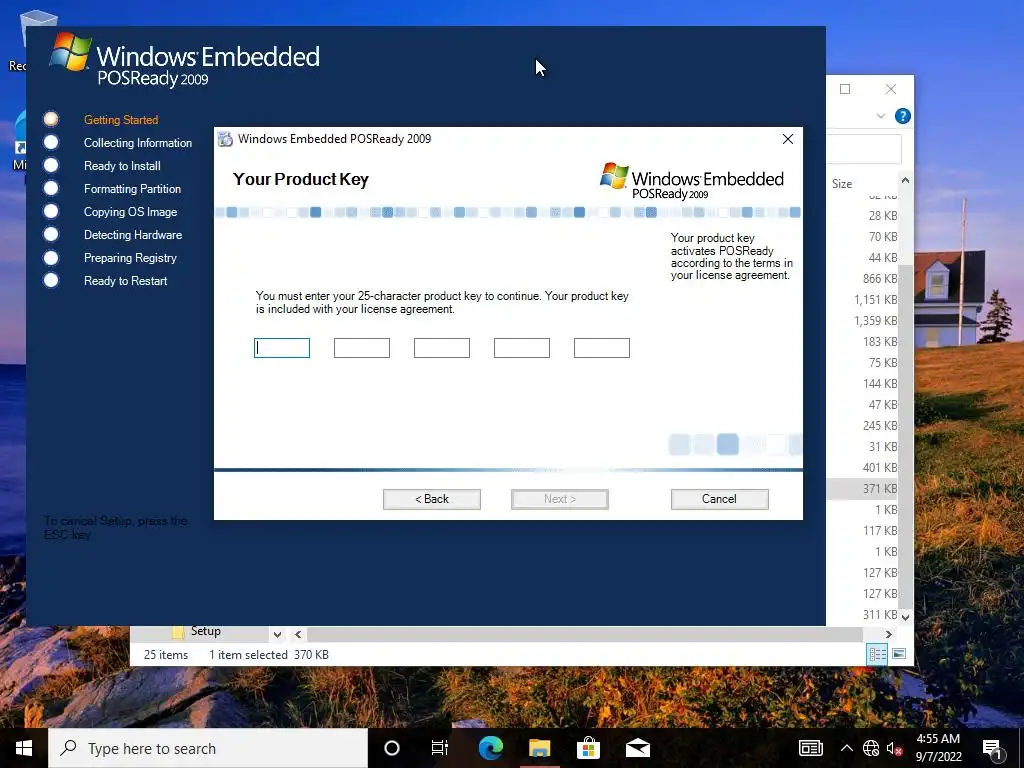Click the Cancel button in setup dialog

point(719,499)
